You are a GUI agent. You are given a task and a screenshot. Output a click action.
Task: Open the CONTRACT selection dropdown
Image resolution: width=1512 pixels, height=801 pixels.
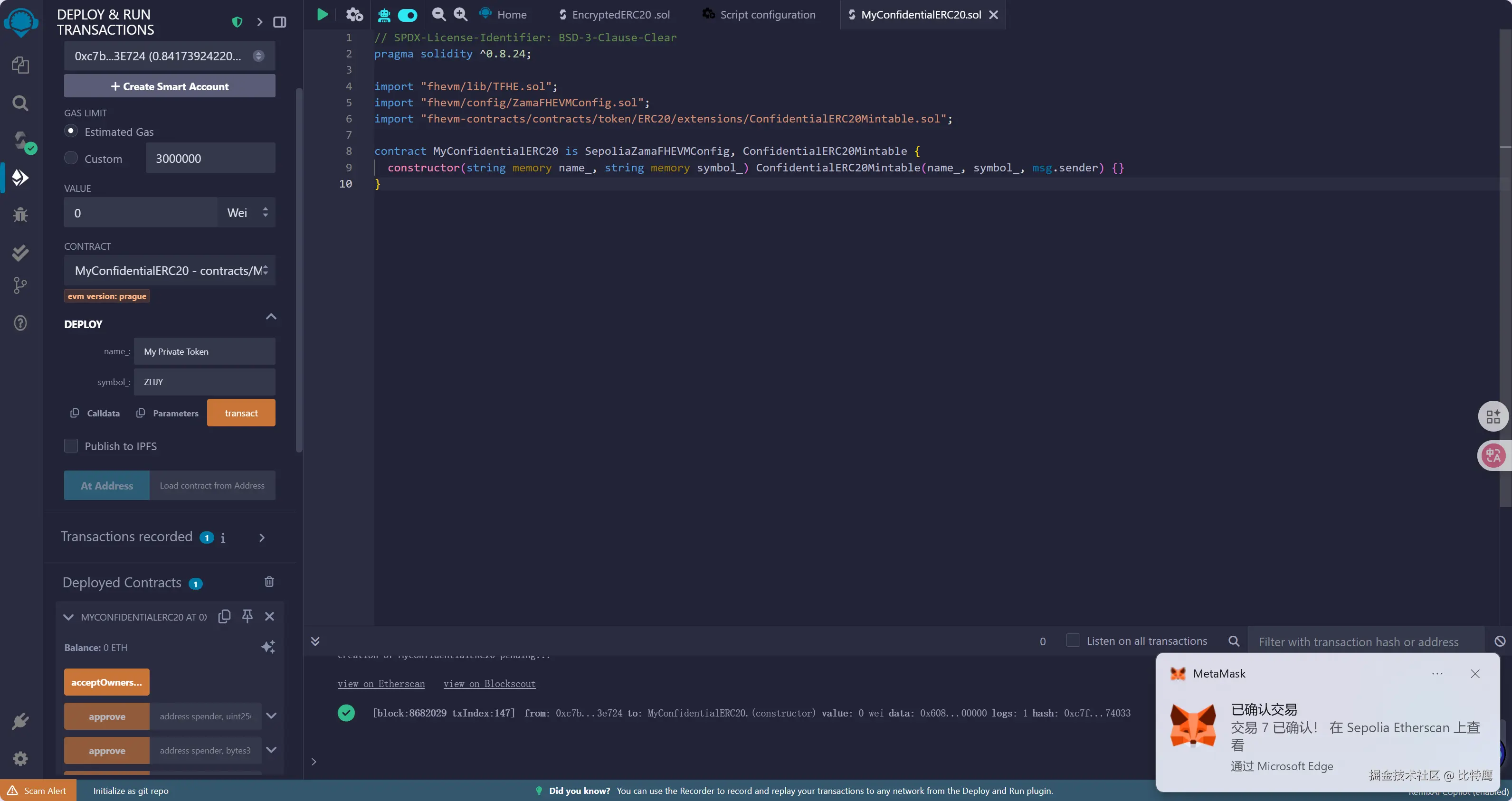point(170,271)
